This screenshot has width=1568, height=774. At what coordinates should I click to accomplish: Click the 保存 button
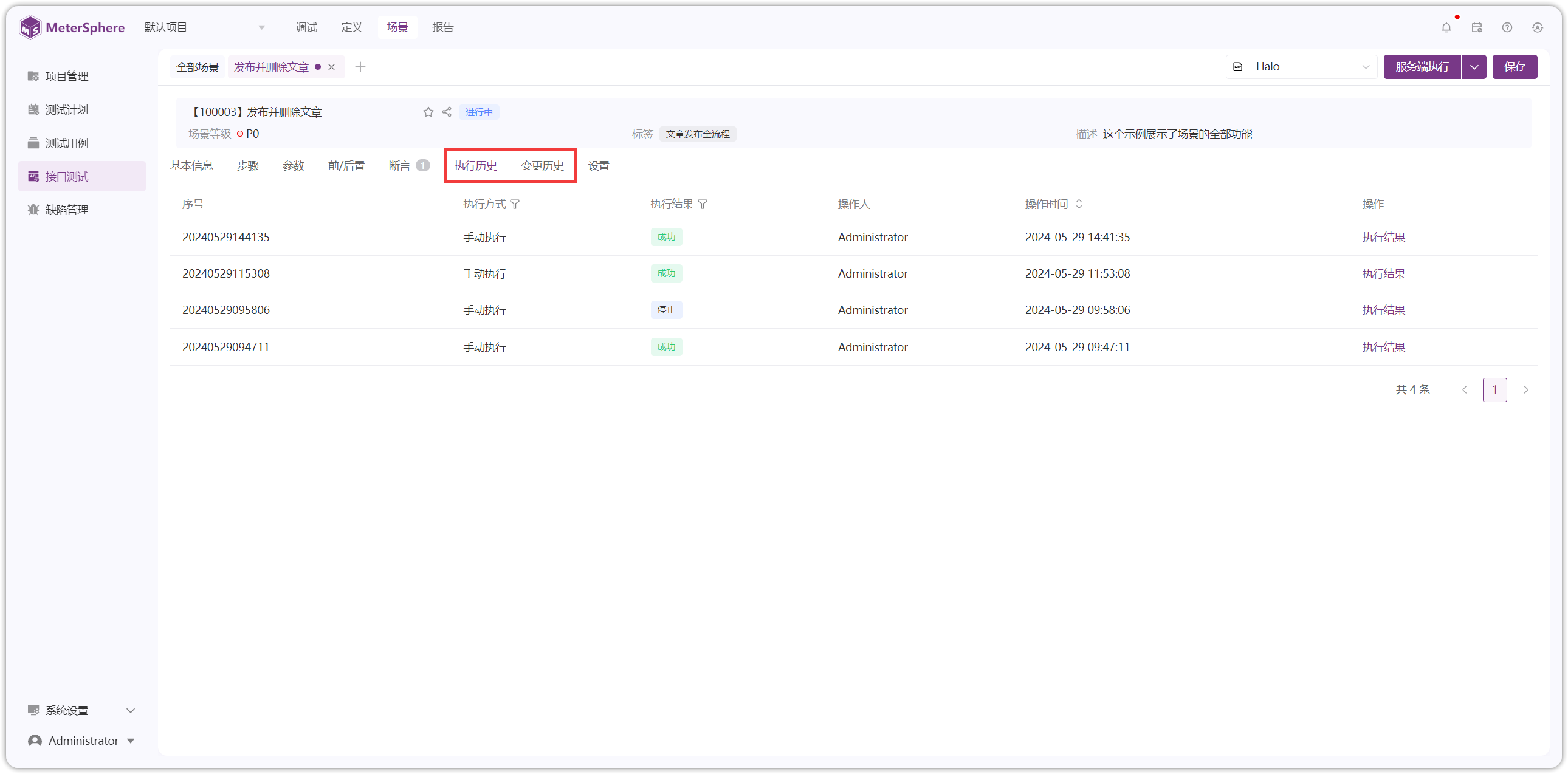pos(1515,67)
